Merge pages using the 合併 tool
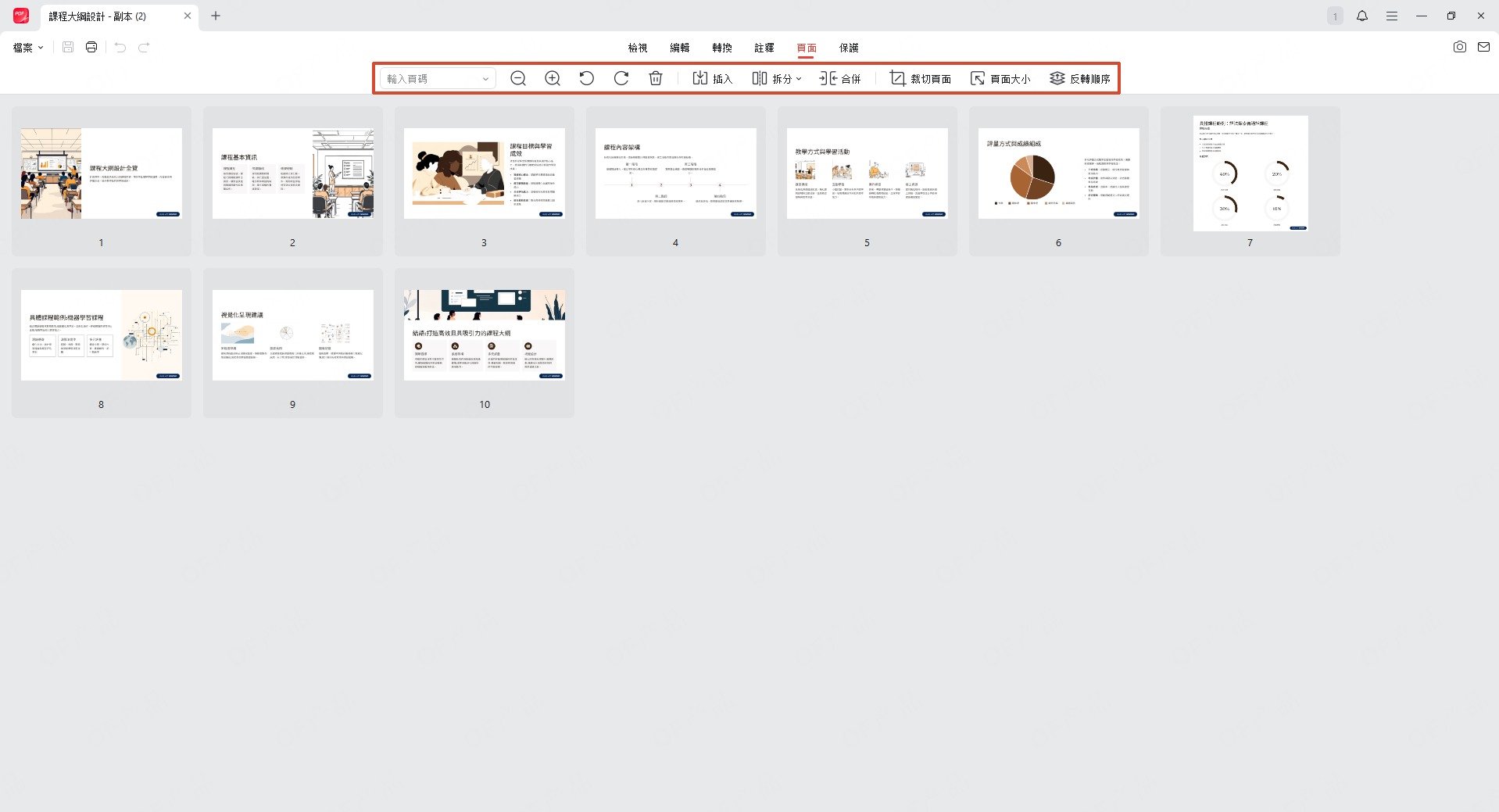The image size is (1499, 812). coord(840,78)
